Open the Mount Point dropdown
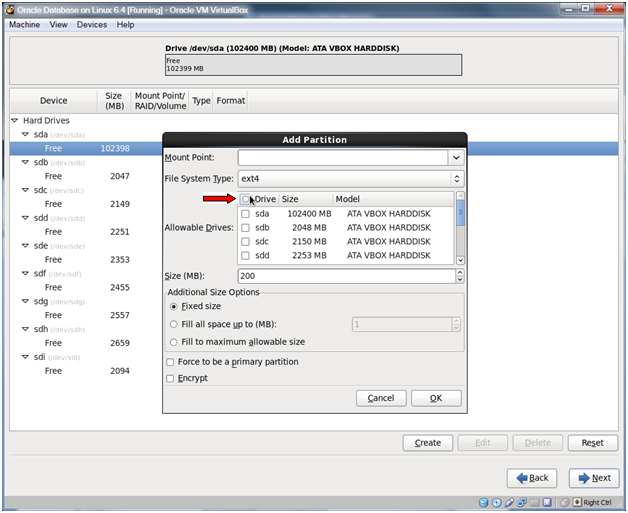This screenshot has width=628, height=513. [455, 158]
